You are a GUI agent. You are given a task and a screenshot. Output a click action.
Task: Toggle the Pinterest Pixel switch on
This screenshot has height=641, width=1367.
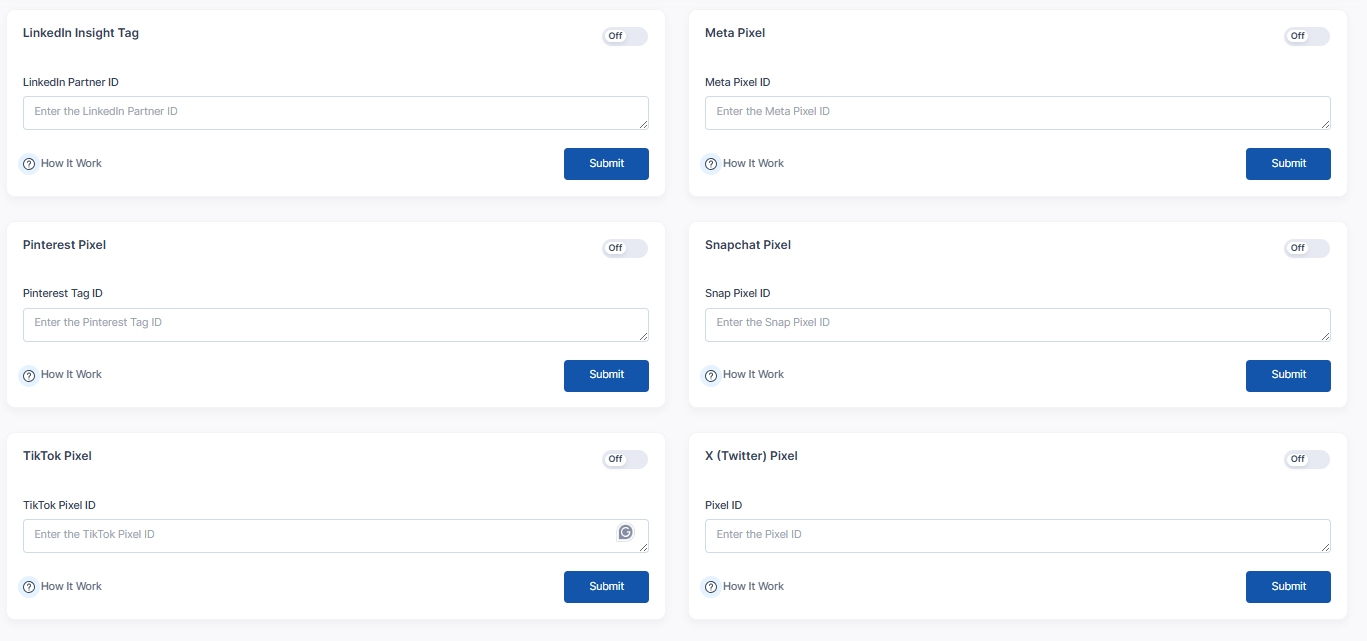click(x=625, y=248)
